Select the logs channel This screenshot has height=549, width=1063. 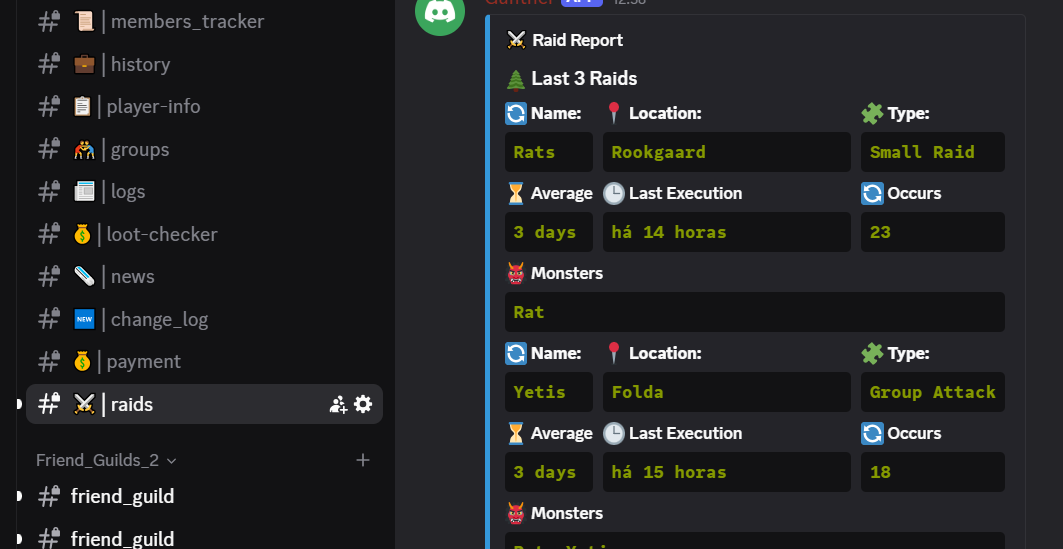(x=127, y=192)
